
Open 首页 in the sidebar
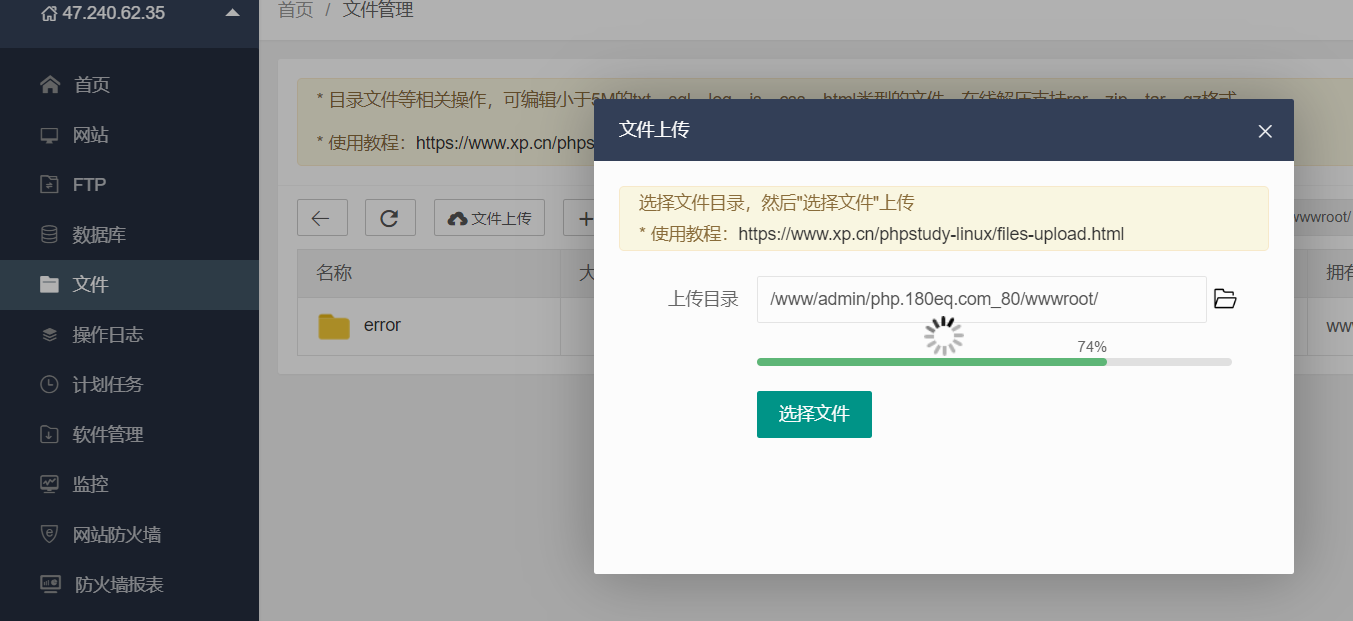pyautogui.click(x=91, y=85)
